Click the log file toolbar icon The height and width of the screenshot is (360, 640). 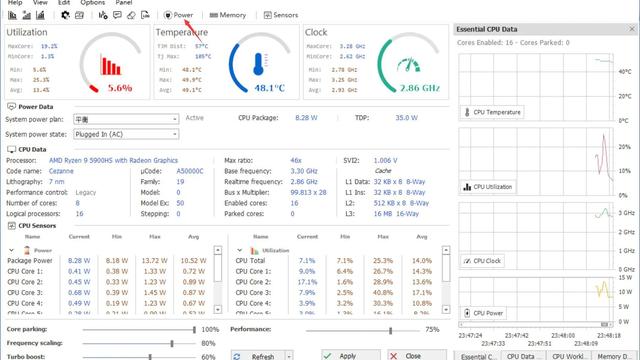145,15
